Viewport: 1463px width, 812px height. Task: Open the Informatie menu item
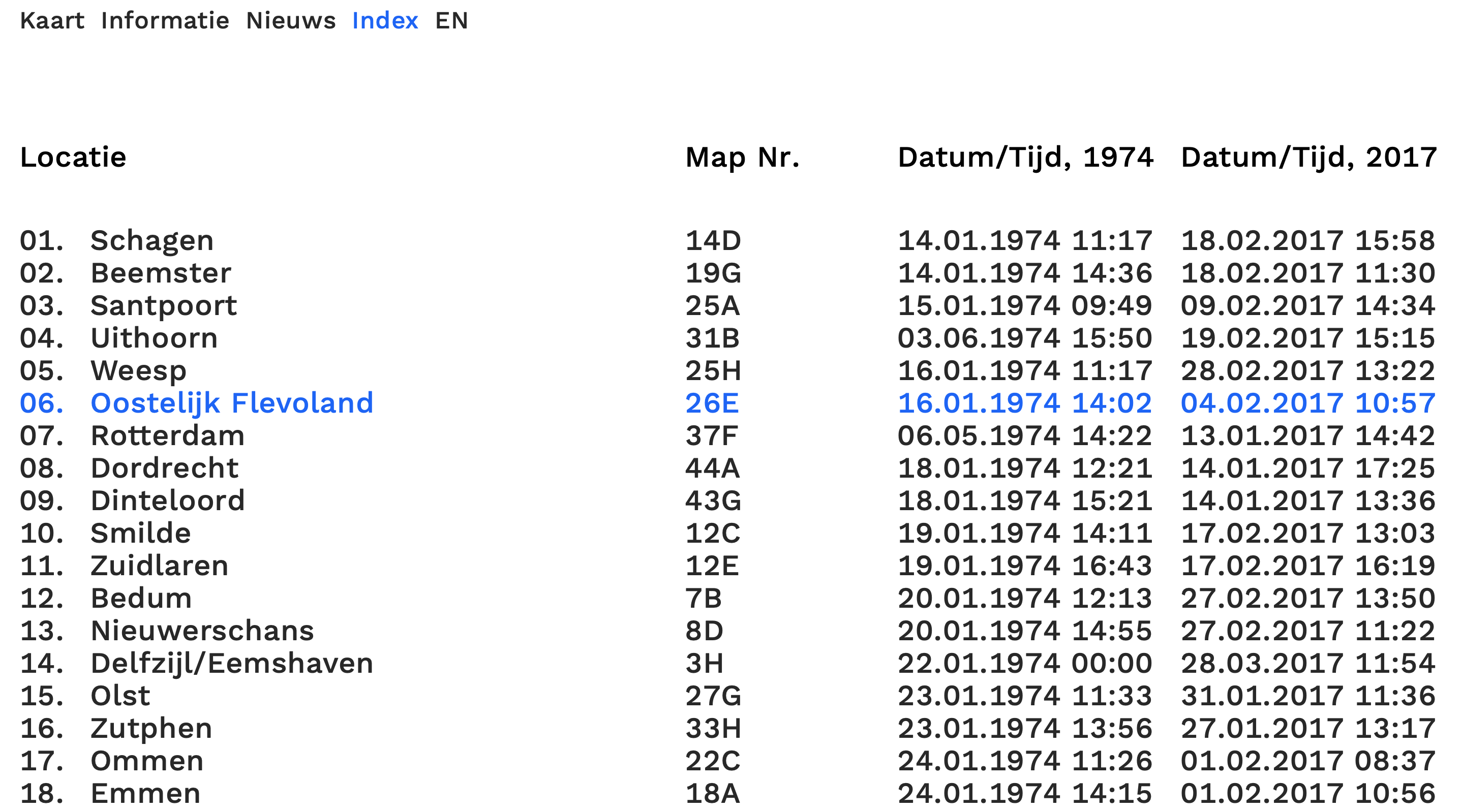(x=165, y=21)
